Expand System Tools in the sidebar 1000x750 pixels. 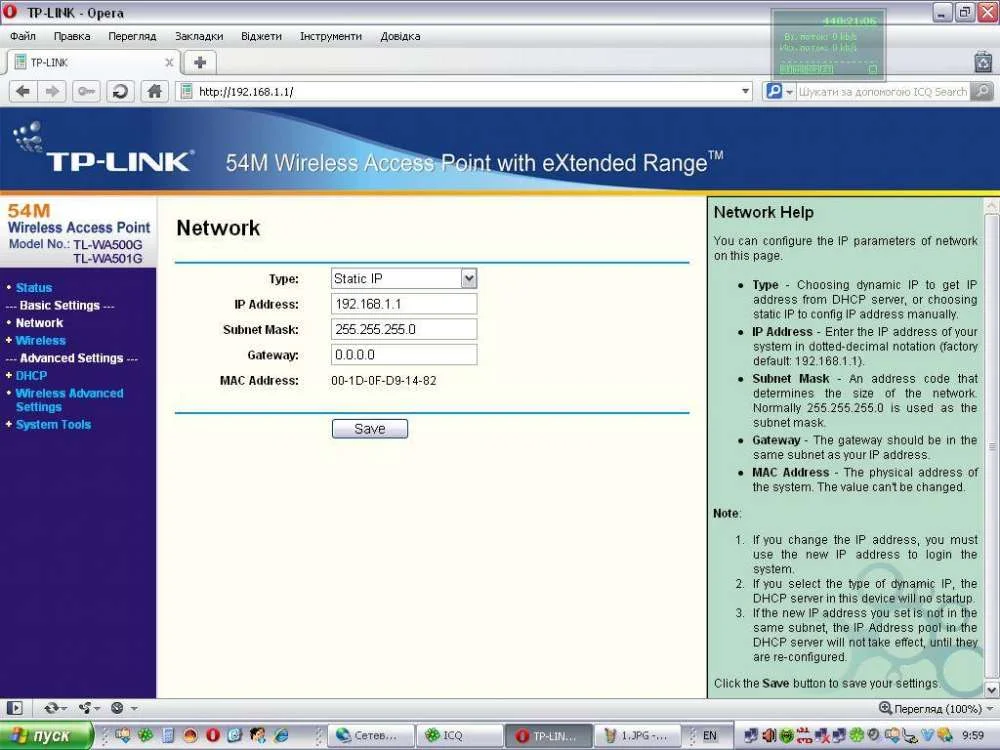[x=53, y=425]
